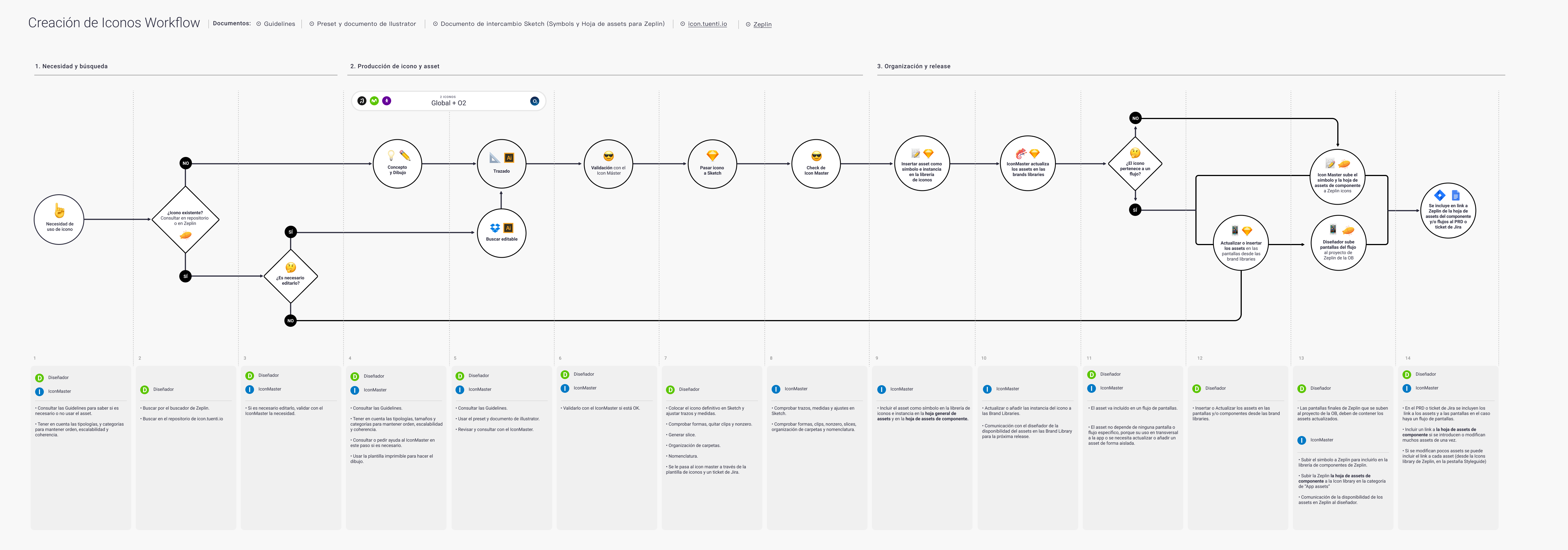The image size is (1568, 550).
Task: Click the Google Docs icon in the final node
Action: 1455,195
